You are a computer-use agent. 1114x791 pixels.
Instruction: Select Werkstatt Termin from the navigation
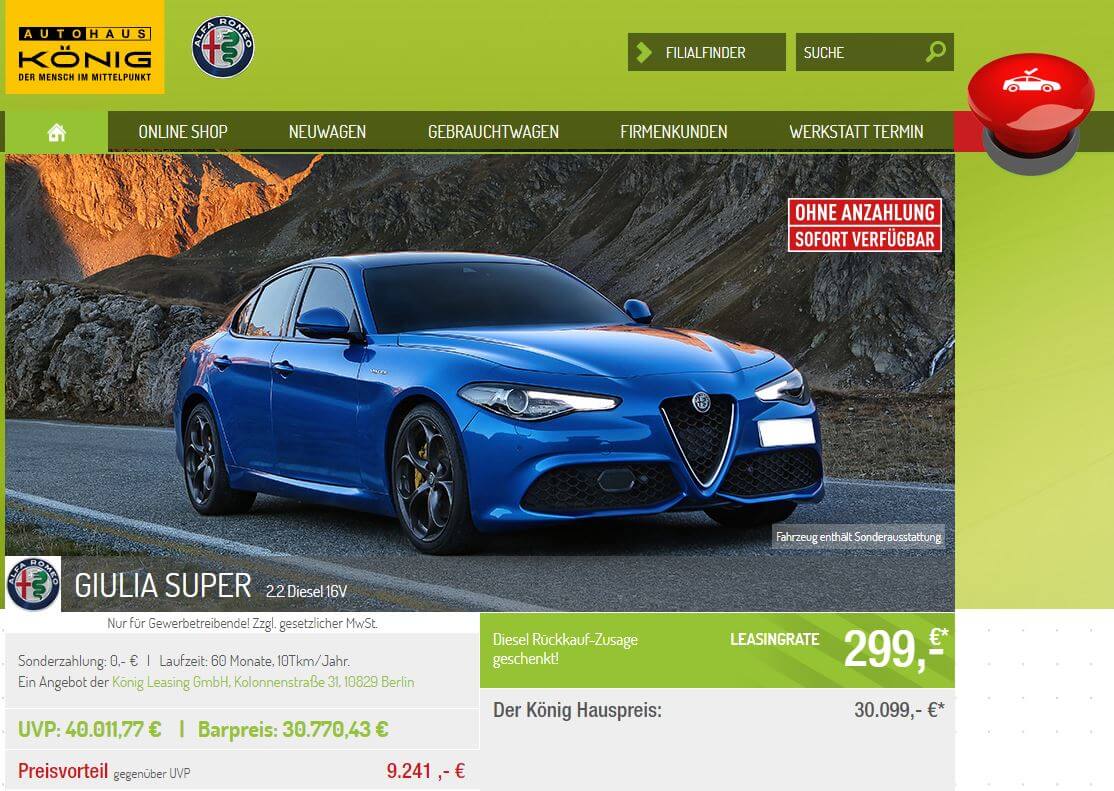[x=856, y=132]
